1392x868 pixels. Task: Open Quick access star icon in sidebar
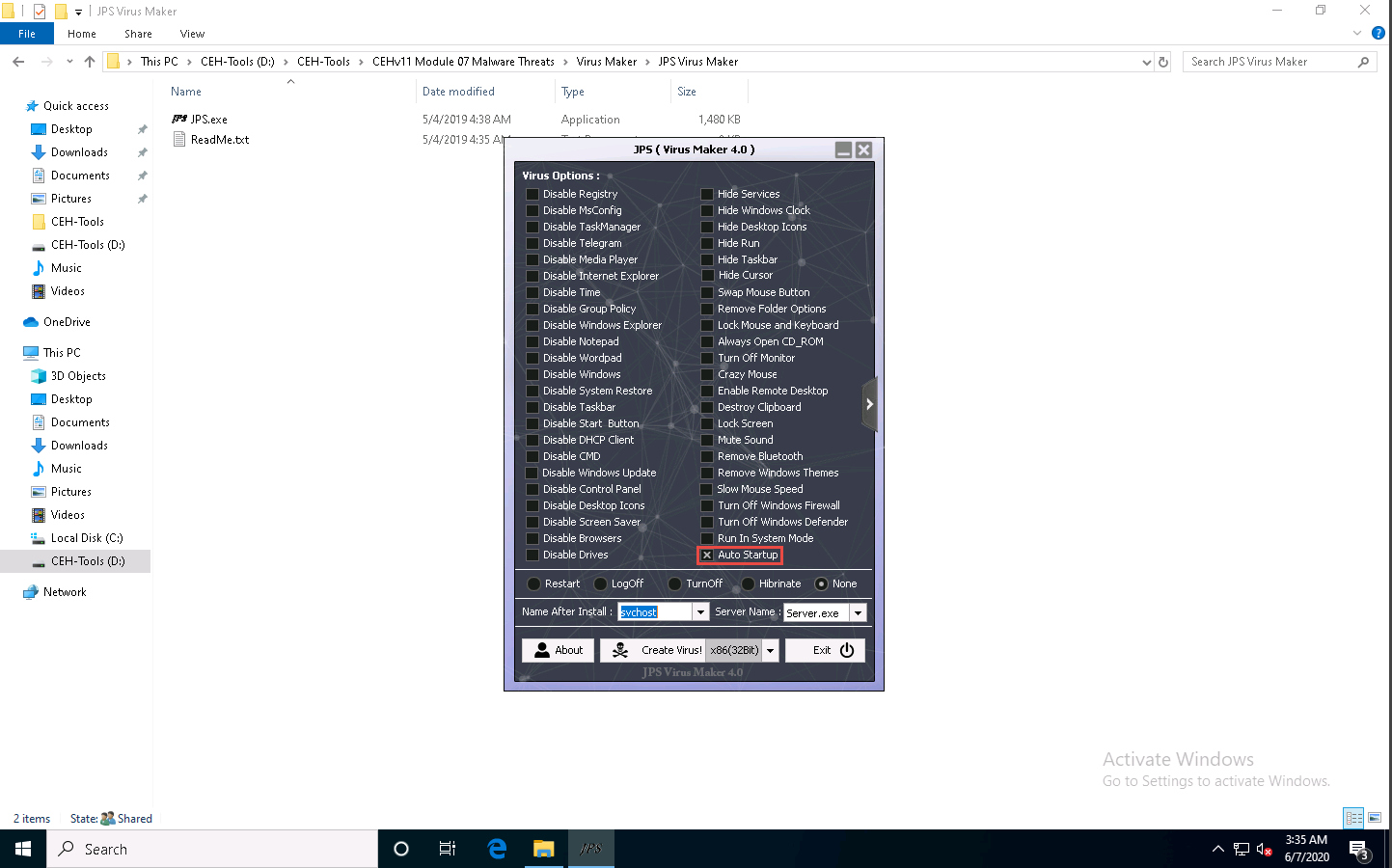pyautogui.click(x=32, y=106)
